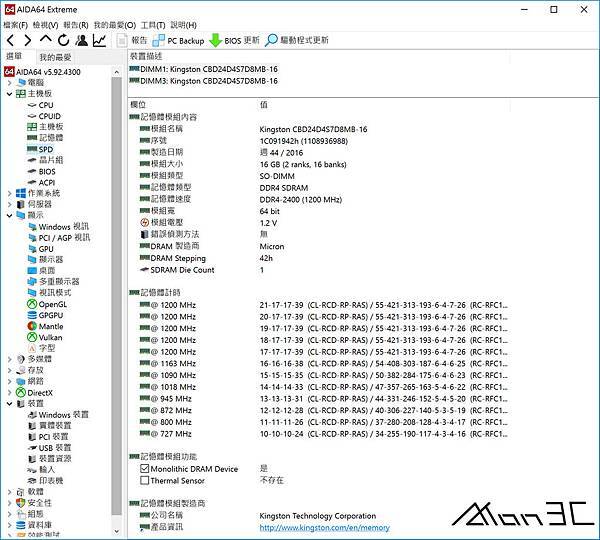Open the 報告(R) menu
The image size is (600, 540).
[x=76, y=25]
